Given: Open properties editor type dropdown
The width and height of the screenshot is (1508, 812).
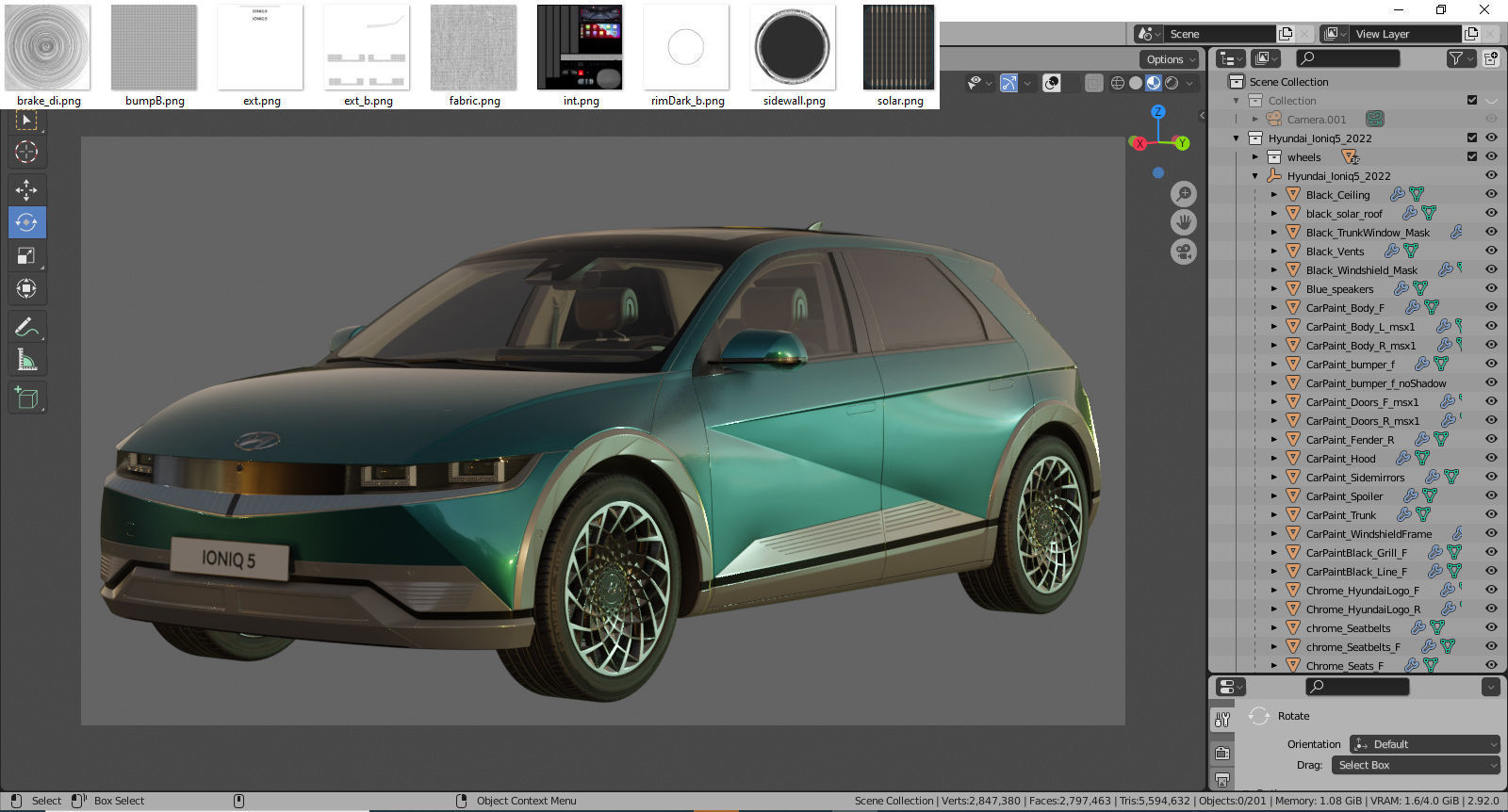Looking at the screenshot, I should (1230, 687).
